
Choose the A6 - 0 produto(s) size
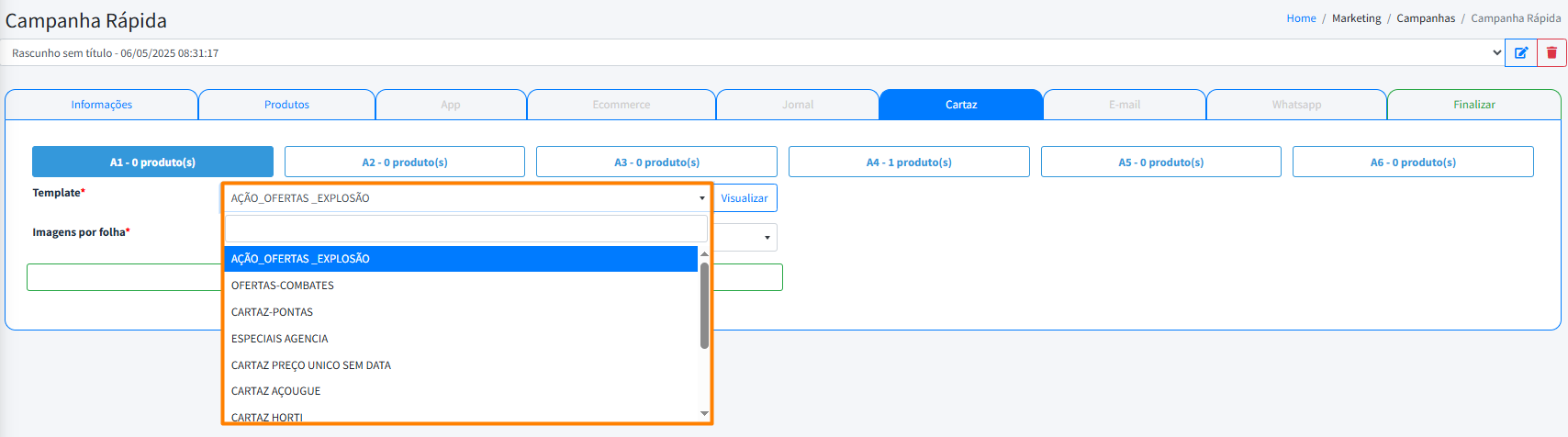(1413, 162)
